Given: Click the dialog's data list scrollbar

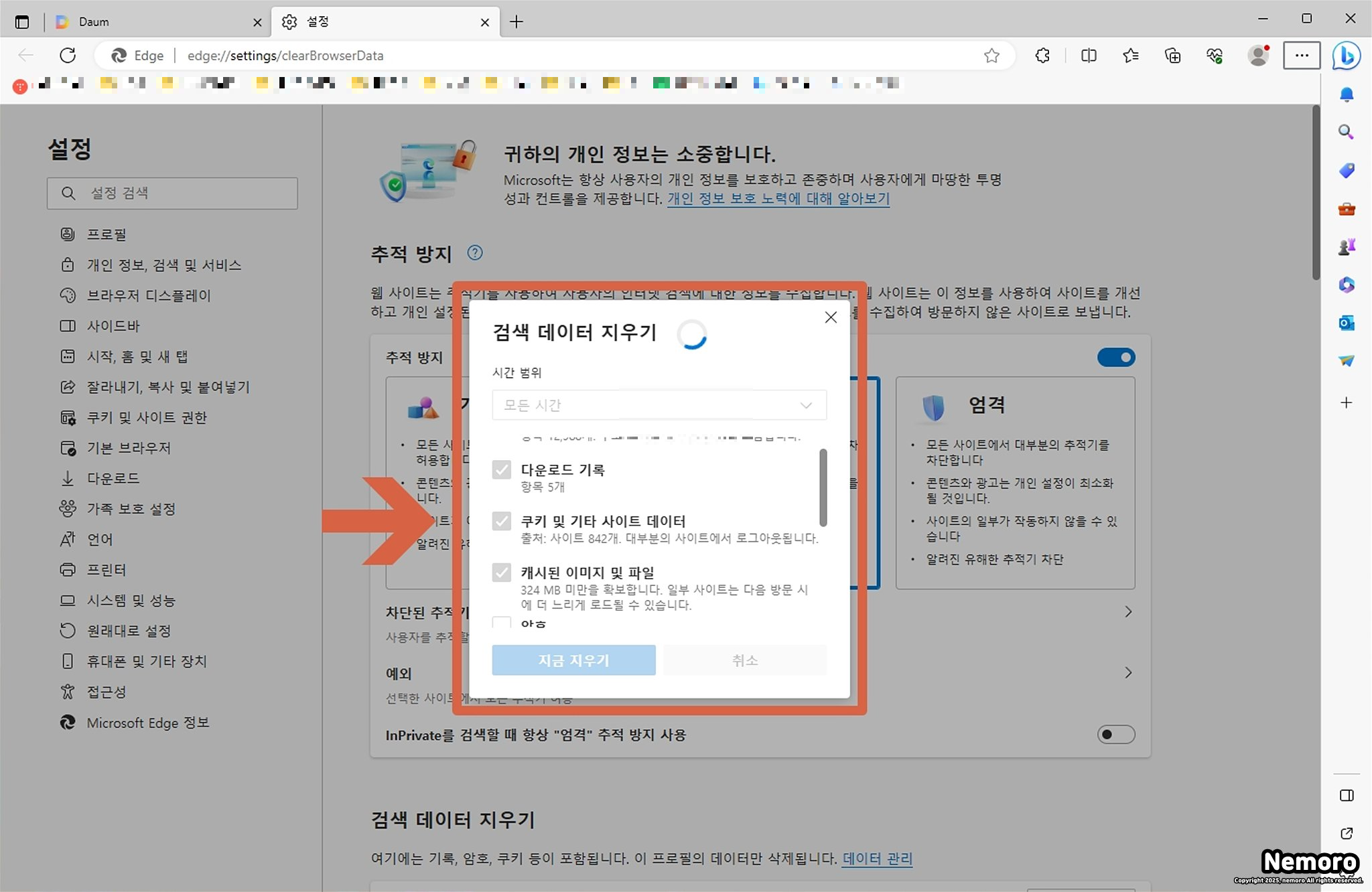Looking at the screenshot, I should 823,488.
